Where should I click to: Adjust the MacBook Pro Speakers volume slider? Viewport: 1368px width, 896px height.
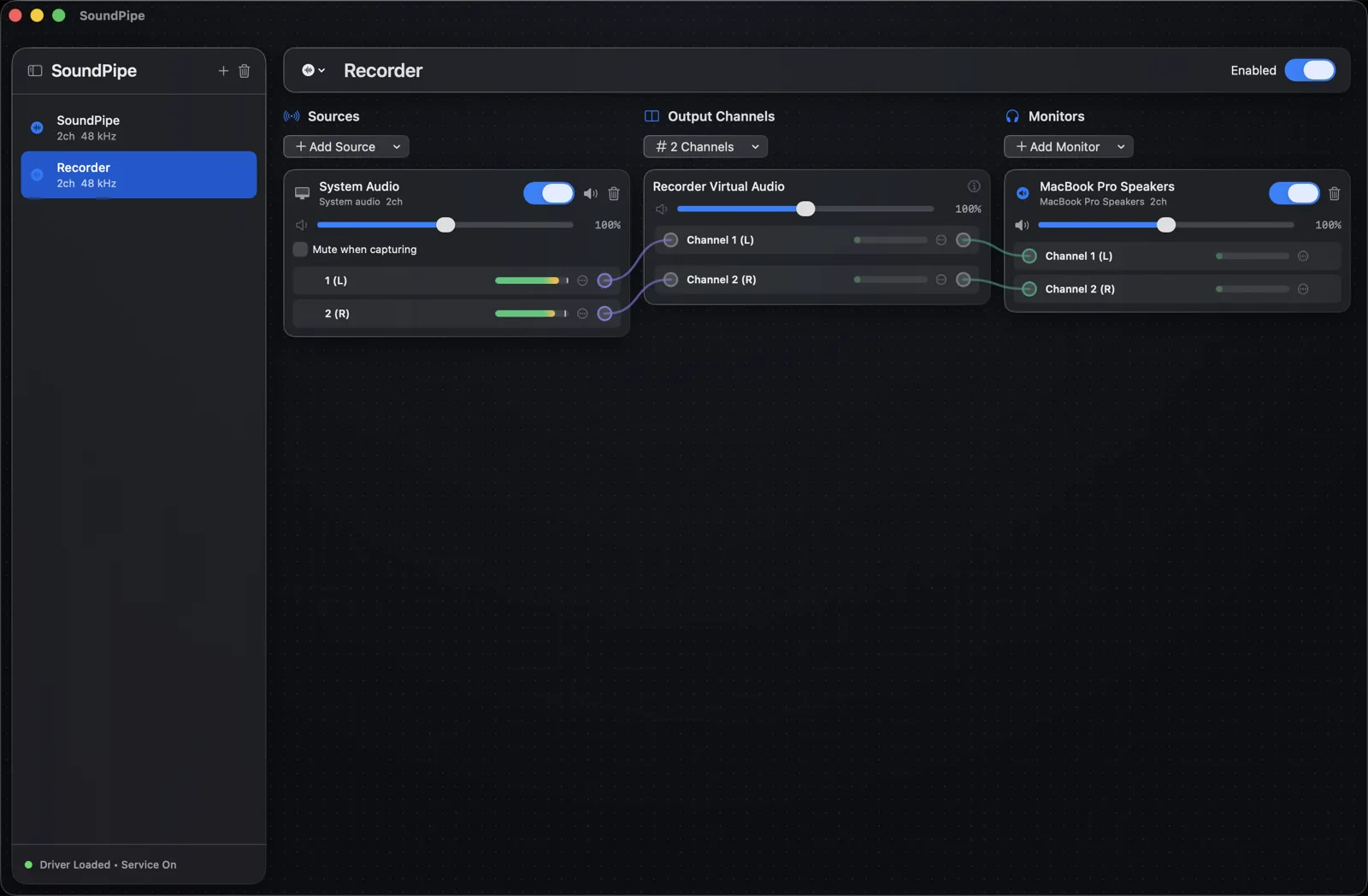(1166, 225)
